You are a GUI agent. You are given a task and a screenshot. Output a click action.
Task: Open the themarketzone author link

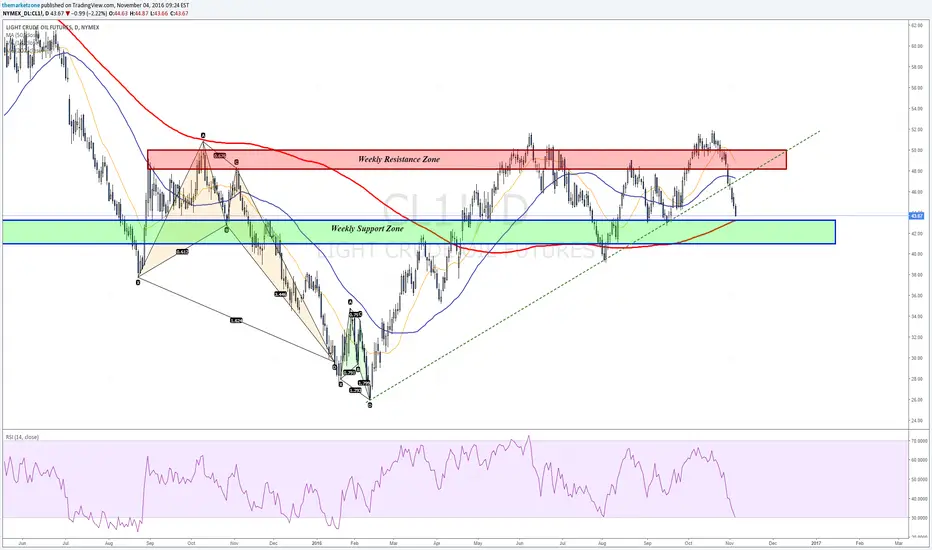(x=21, y=5)
